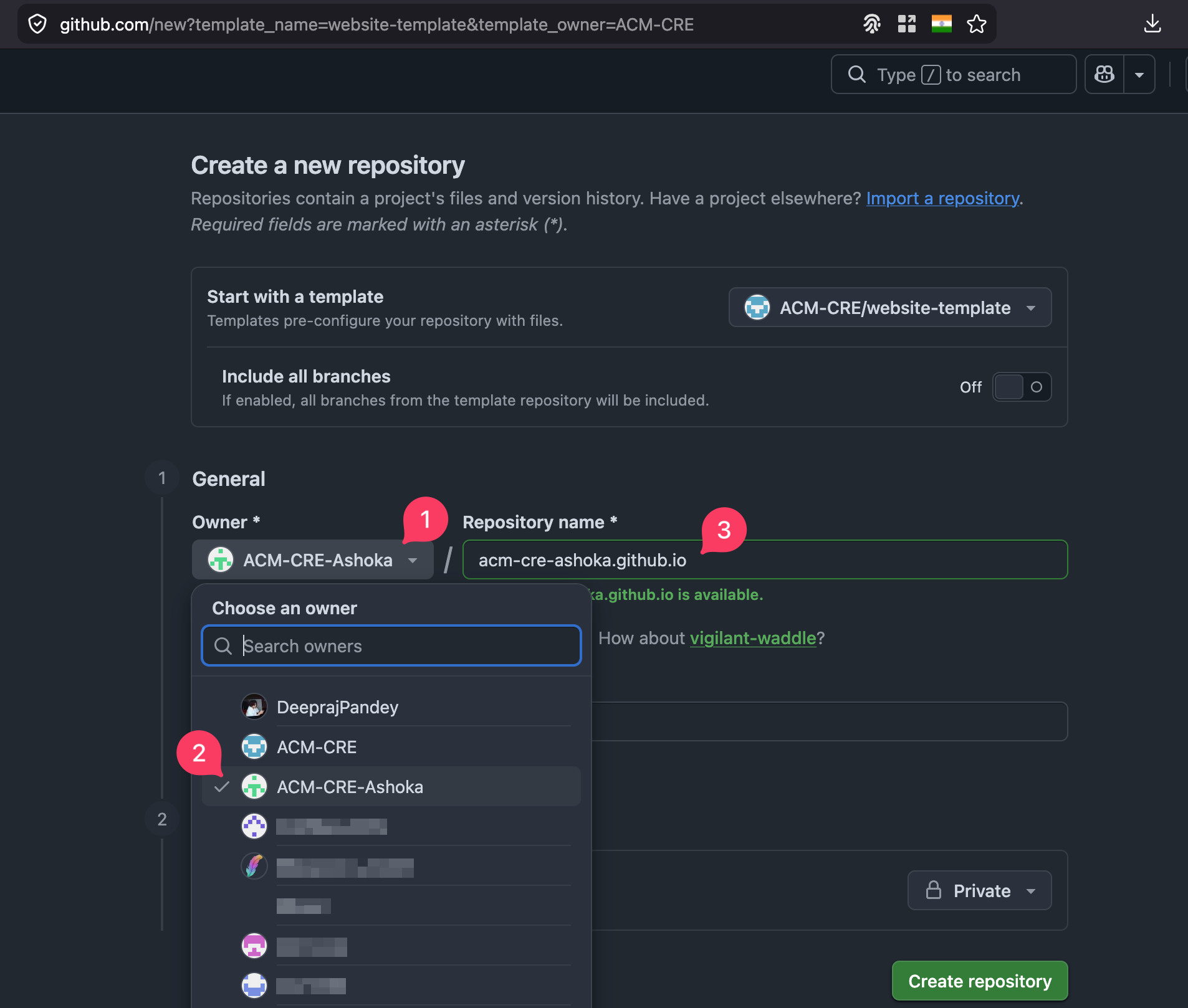The width and height of the screenshot is (1188, 1008).
Task: Select owner with feather avatar
Action: [x=391, y=867]
